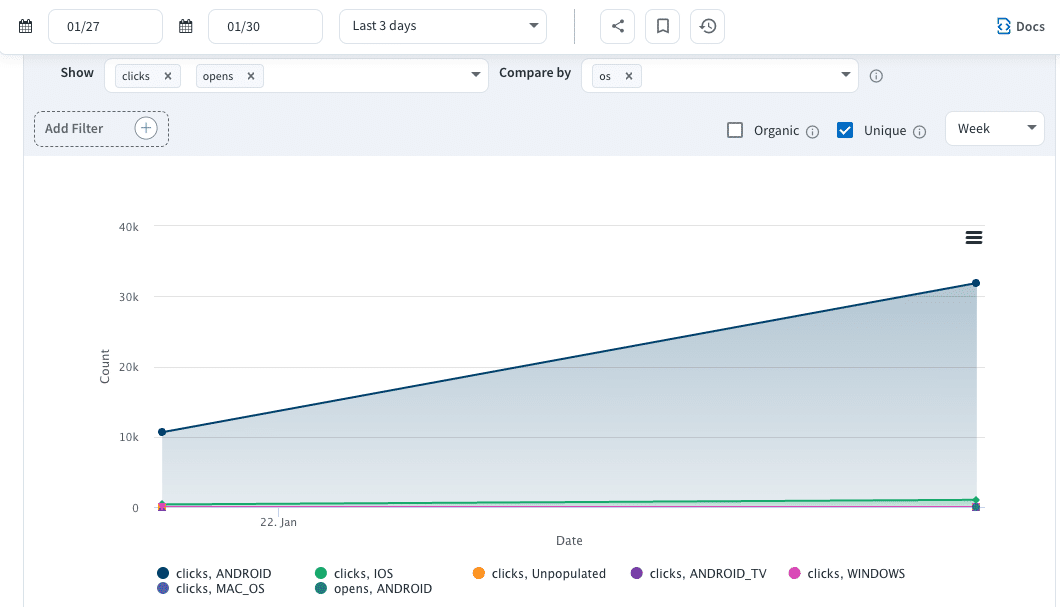
Task: Click the bookmark icon in the toolbar
Action: [x=662, y=26]
